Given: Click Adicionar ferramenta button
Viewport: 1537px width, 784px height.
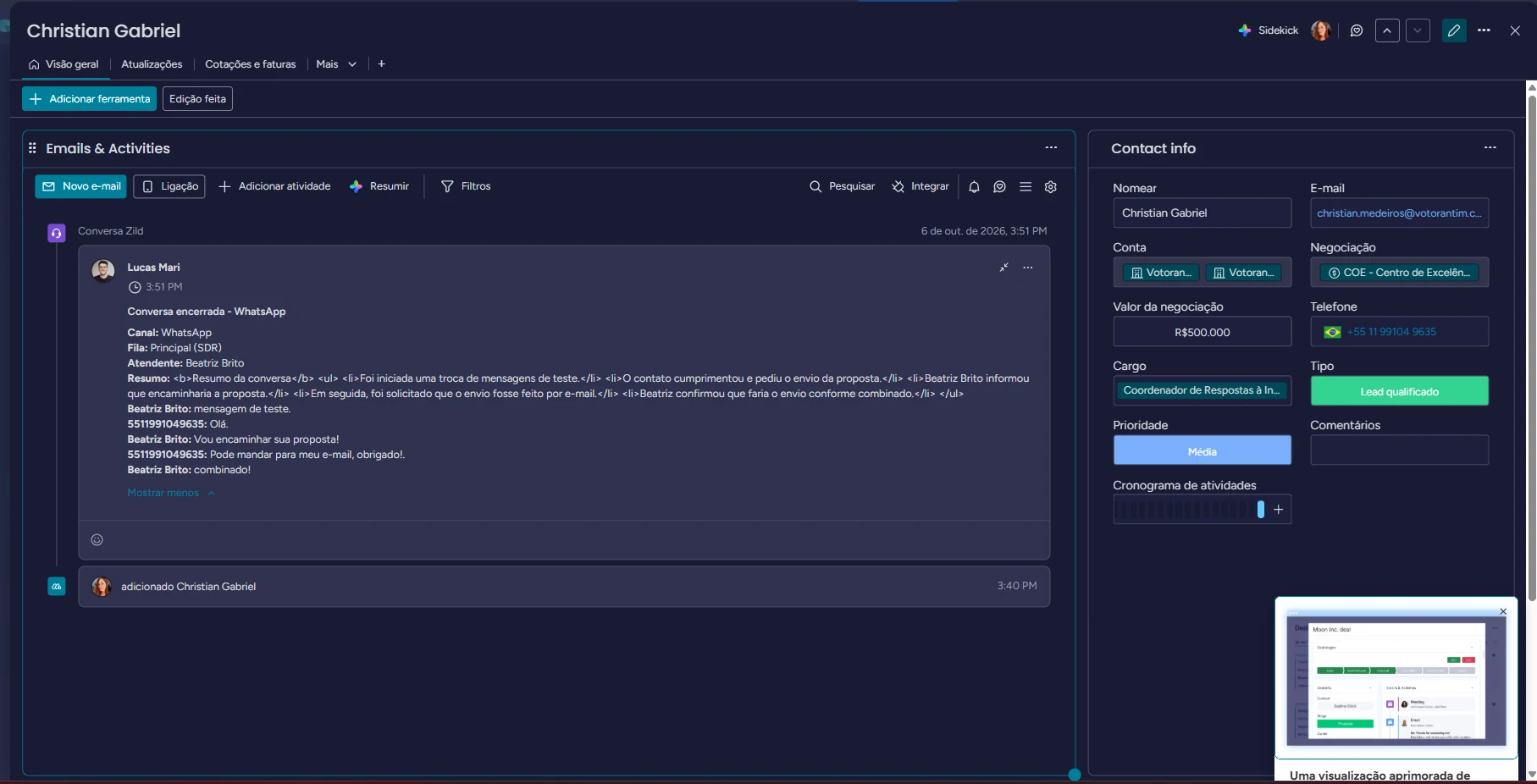Looking at the screenshot, I should pyautogui.click(x=89, y=99).
